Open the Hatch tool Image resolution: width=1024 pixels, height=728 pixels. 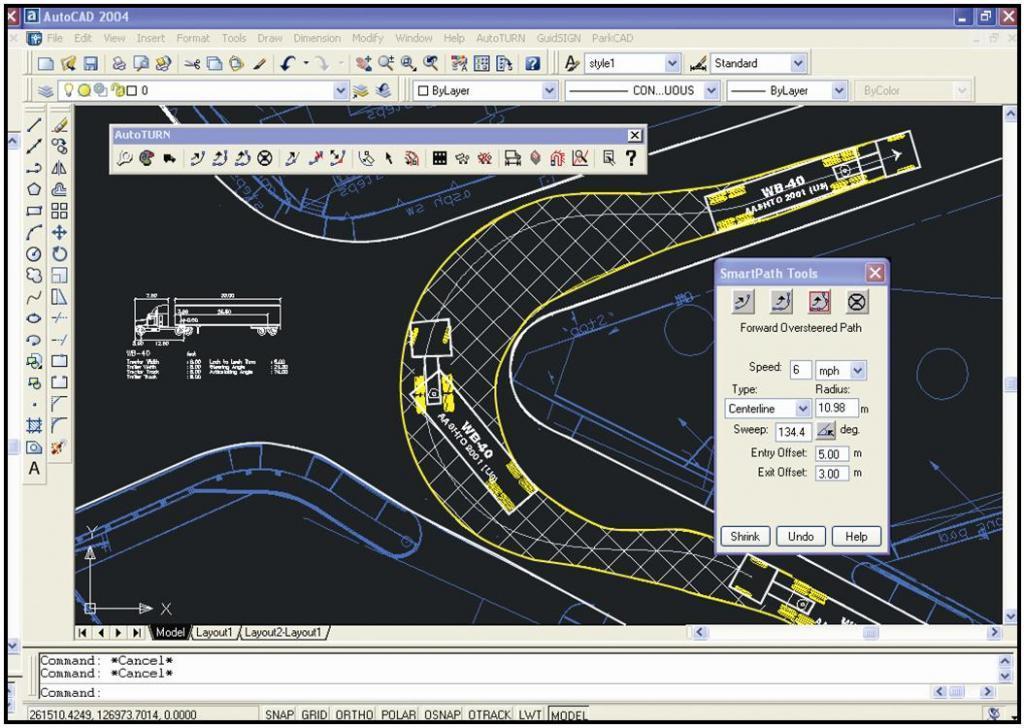(35, 426)
